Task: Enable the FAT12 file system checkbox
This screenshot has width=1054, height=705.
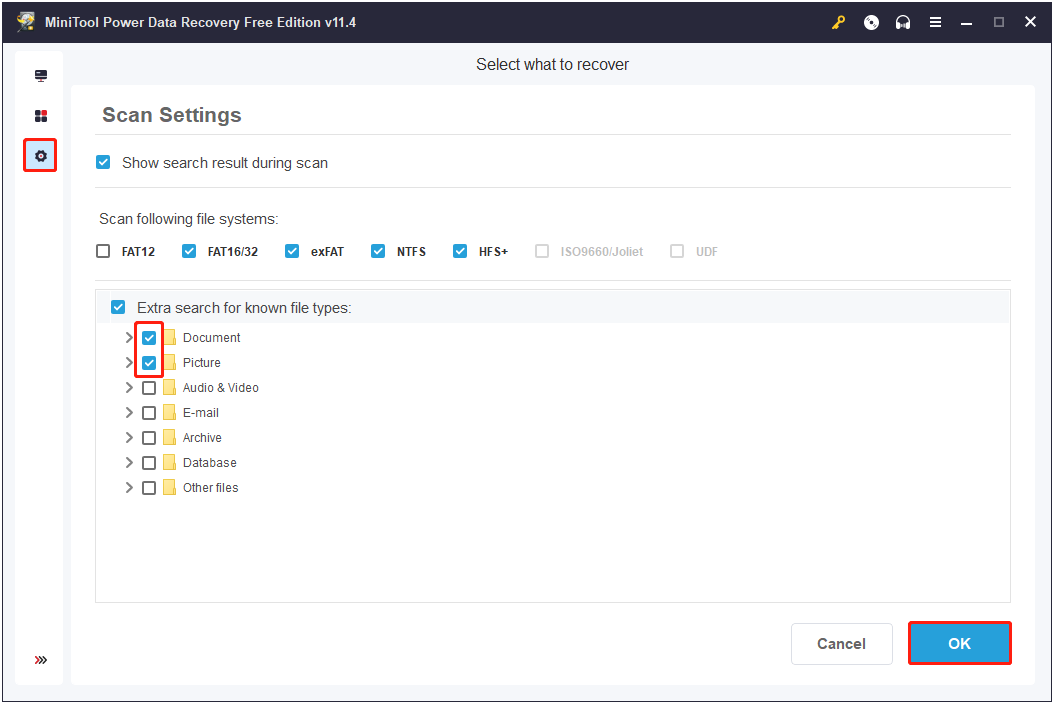Action: coord(103,251)
